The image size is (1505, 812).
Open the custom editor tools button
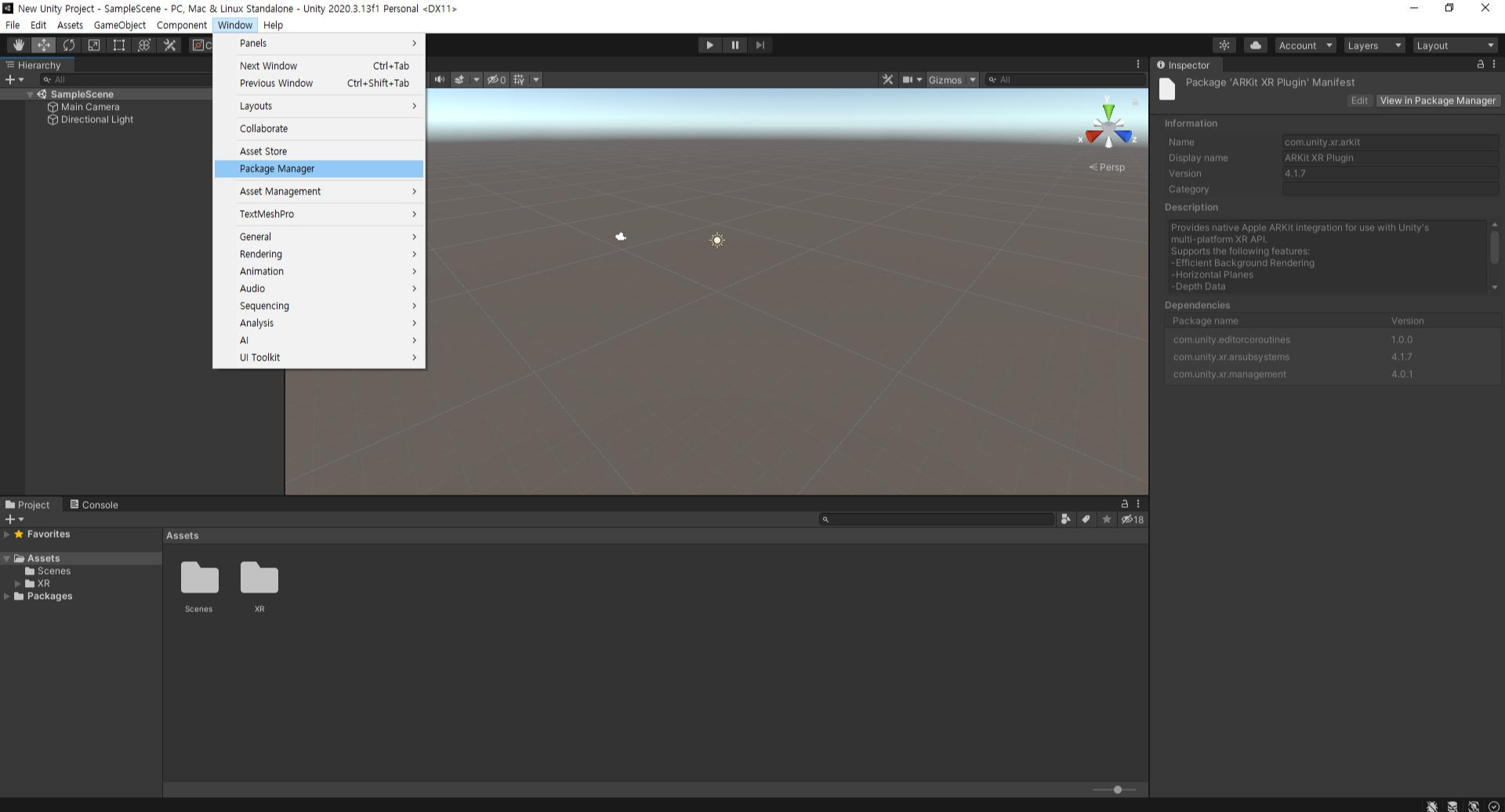point(169,45)
